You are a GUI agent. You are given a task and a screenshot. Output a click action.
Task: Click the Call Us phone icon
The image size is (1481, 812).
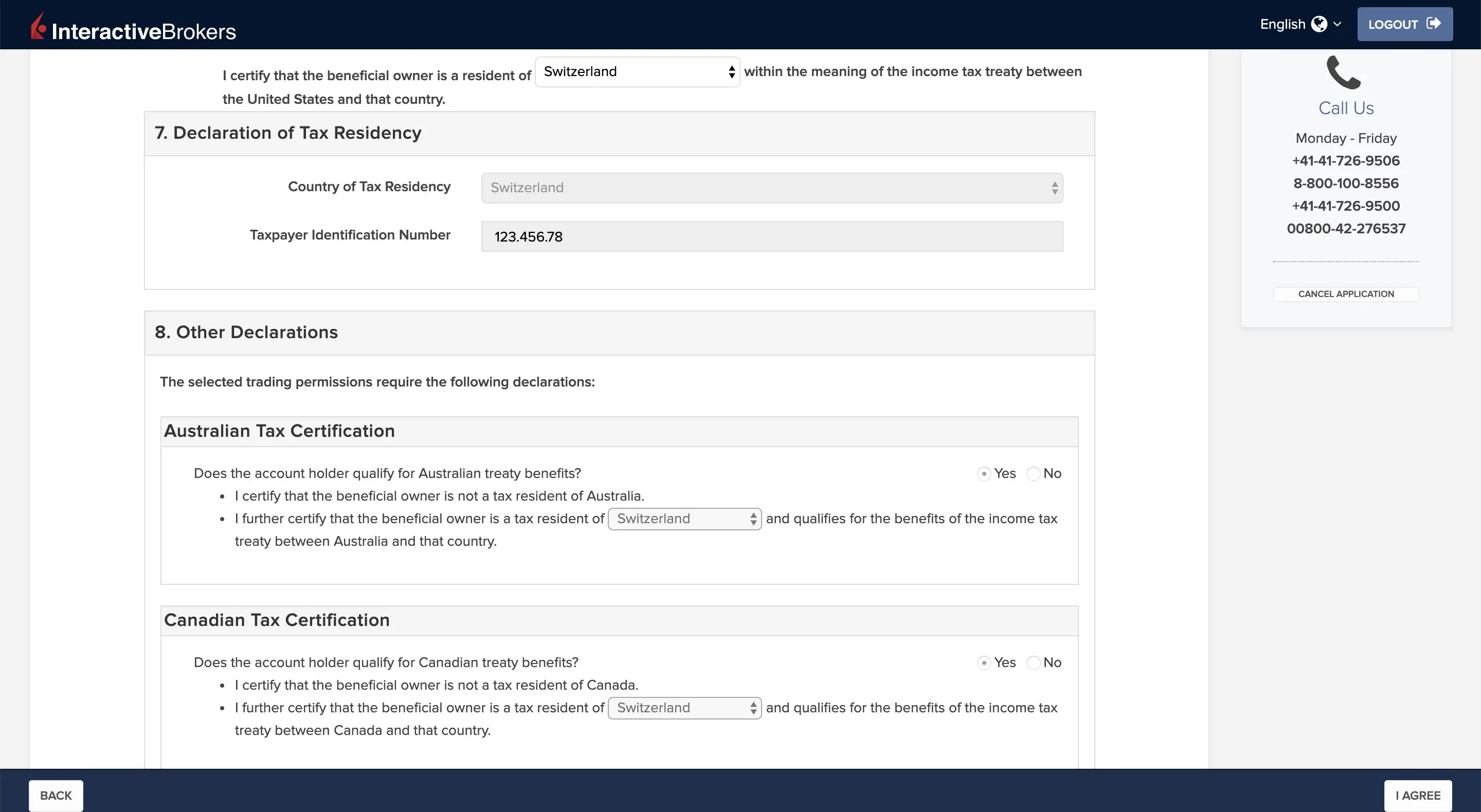(x=1344, y=72)
